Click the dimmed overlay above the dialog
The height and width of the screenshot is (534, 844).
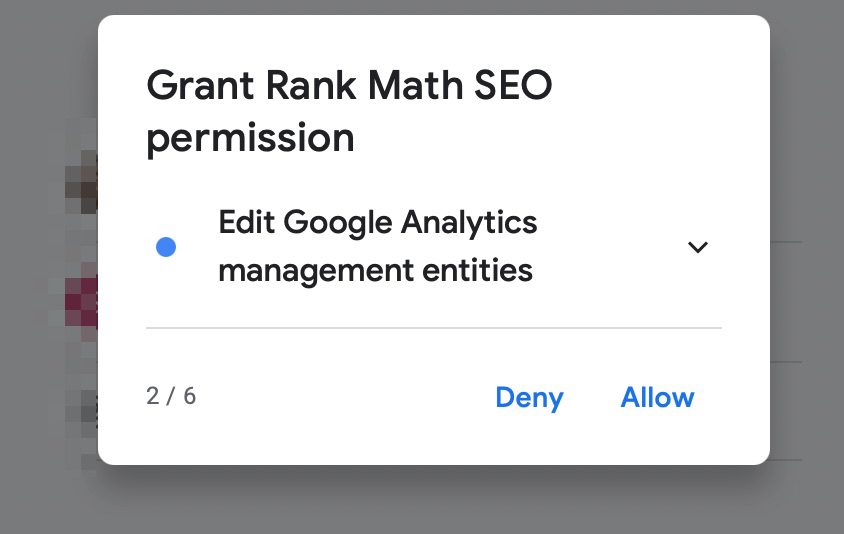click(x=430, y=7)
